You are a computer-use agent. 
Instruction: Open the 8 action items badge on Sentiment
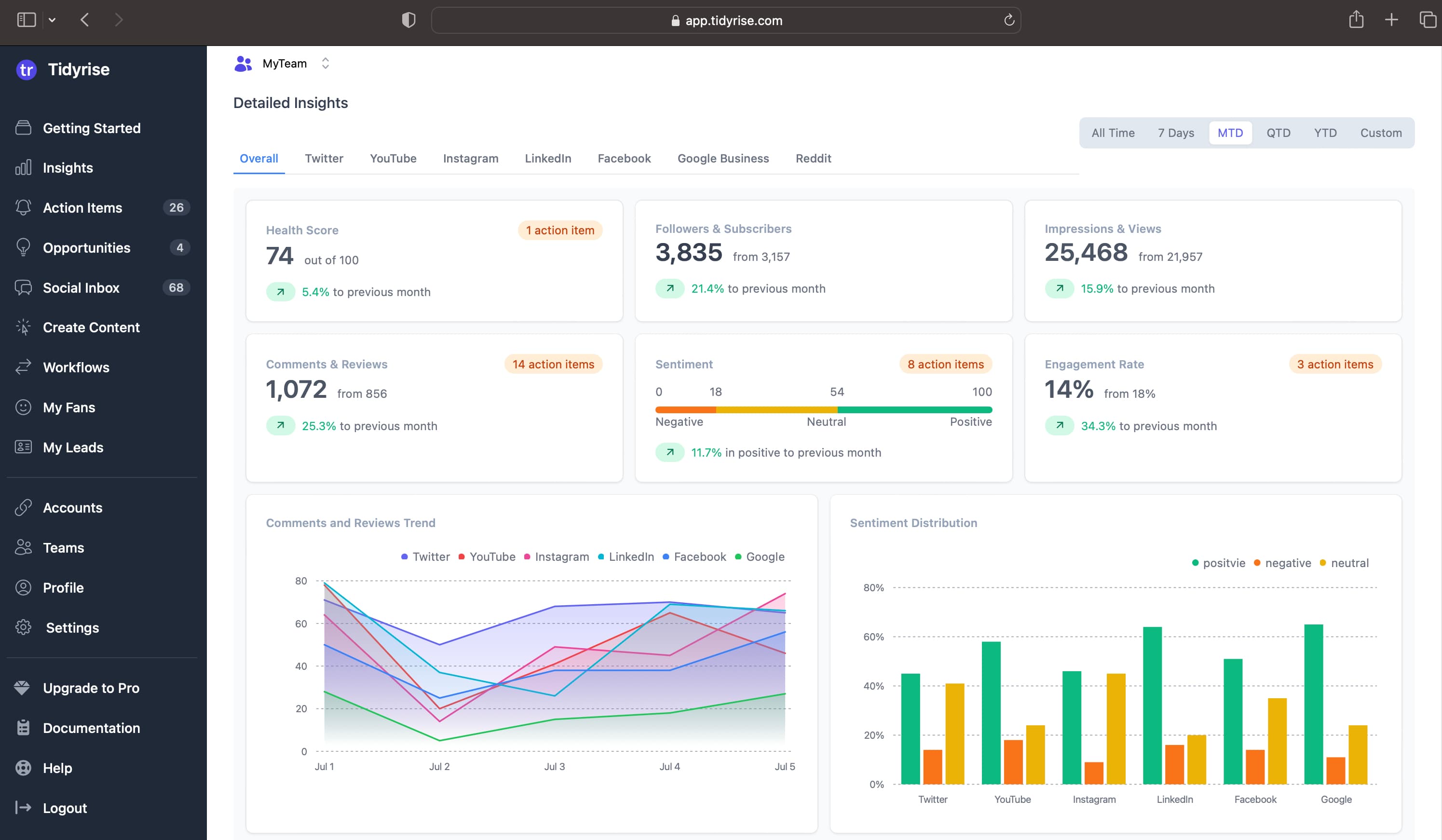pyautogui.click(x=945, y=364)
